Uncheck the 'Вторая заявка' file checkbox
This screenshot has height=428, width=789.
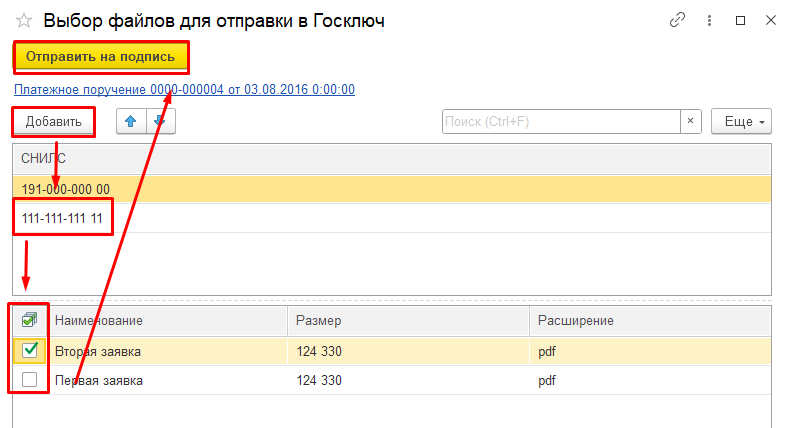[x=30, y=350]
